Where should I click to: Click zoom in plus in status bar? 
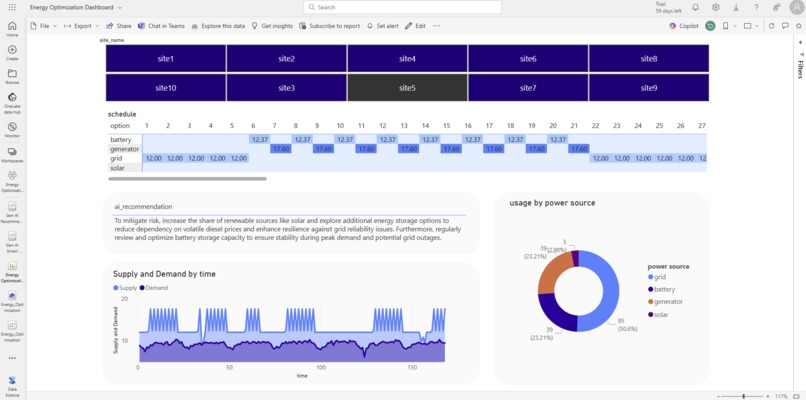click(768, 396)
